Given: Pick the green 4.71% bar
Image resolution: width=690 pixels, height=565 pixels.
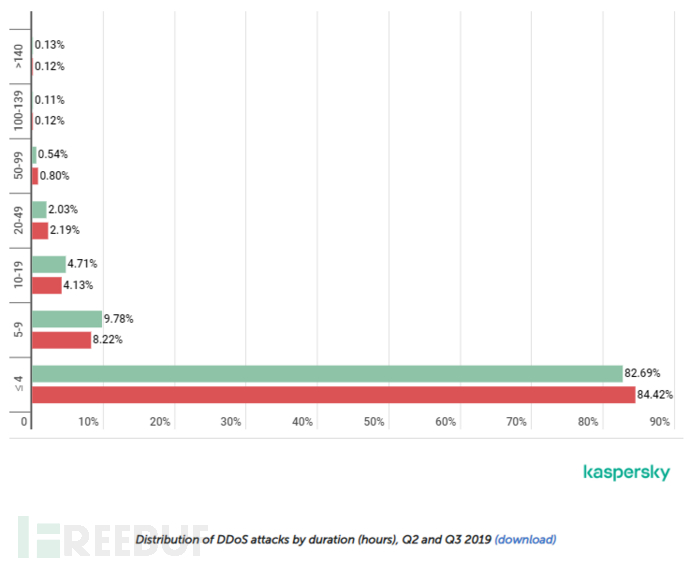Looking at the screenshot, I should point(48,264).
